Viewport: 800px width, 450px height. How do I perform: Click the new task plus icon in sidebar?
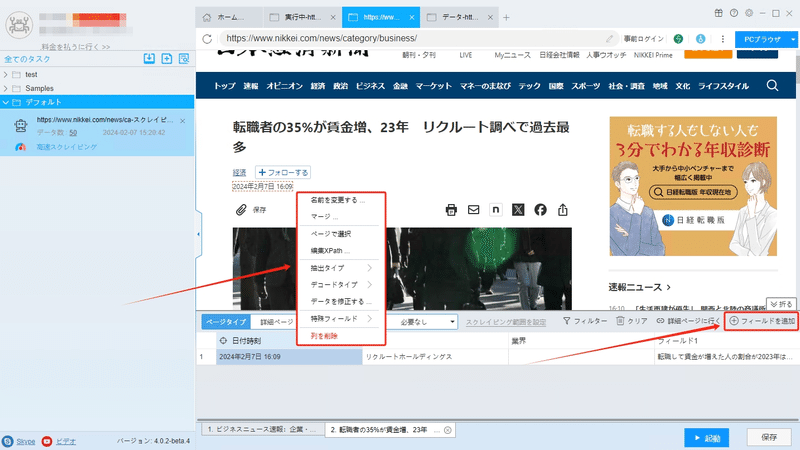click(167, 59)
